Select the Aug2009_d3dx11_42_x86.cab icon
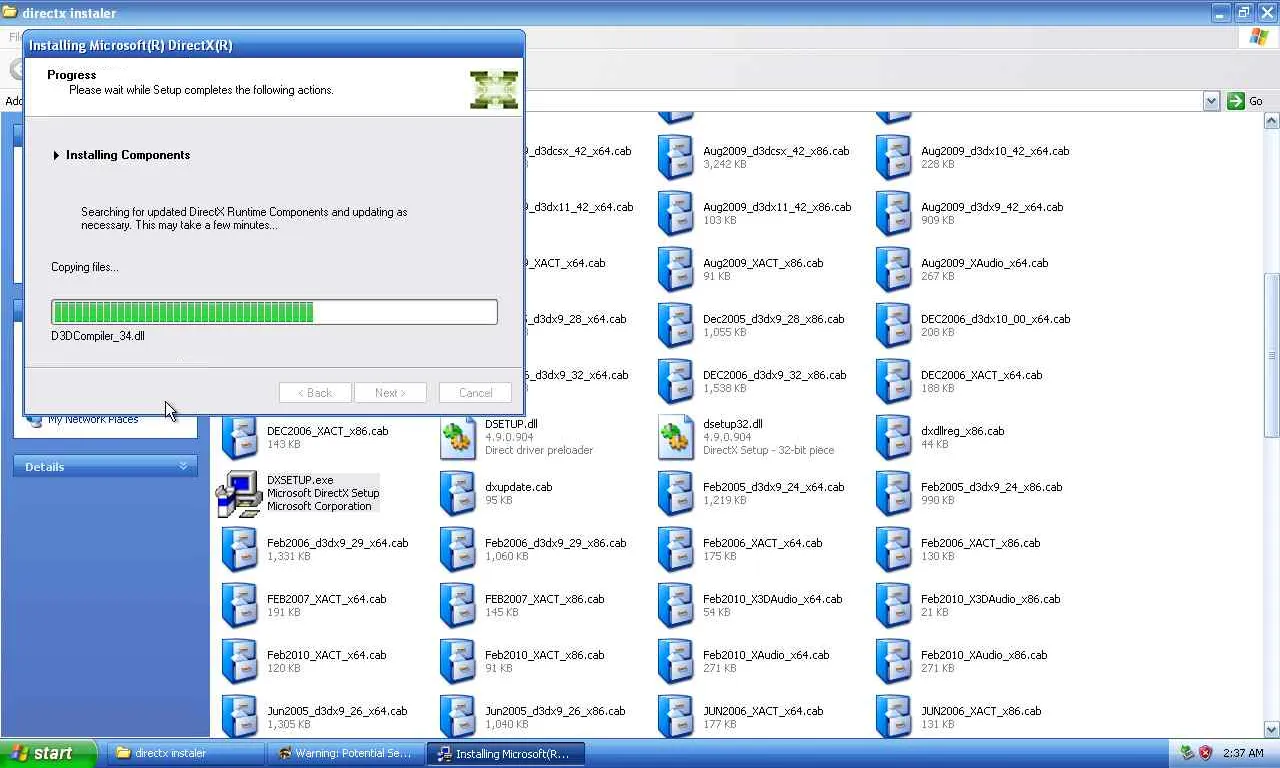1280x768 pixels. [x=676, y=213]
